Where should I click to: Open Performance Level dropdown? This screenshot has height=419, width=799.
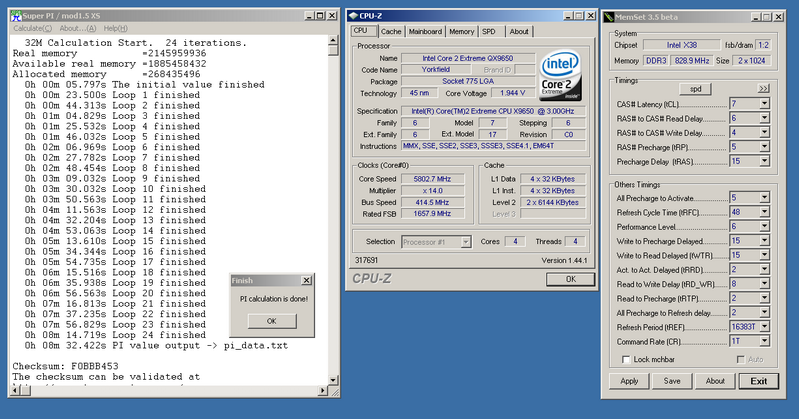[764, 226]
